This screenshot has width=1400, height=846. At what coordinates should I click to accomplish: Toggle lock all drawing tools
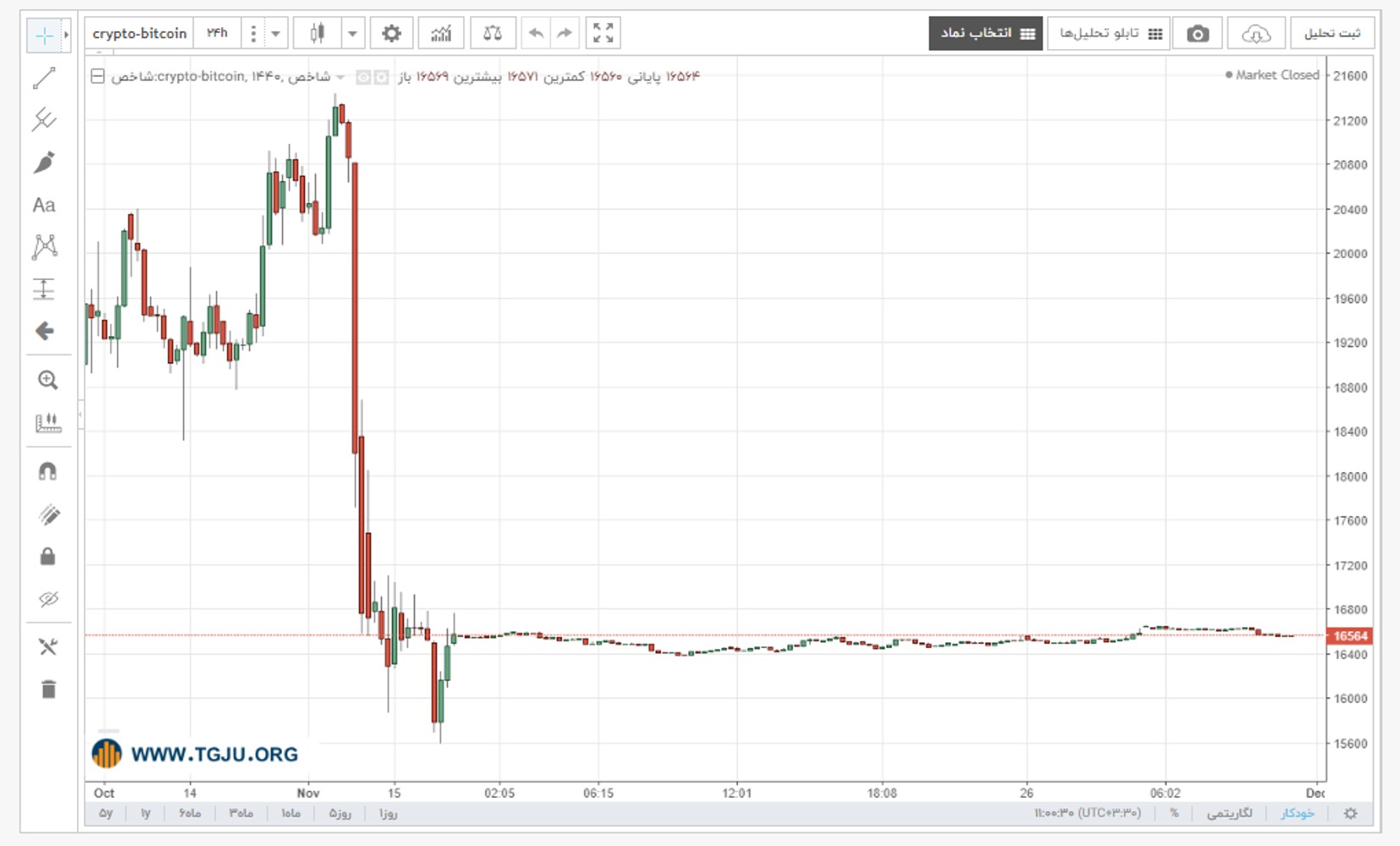click(47, 556)
